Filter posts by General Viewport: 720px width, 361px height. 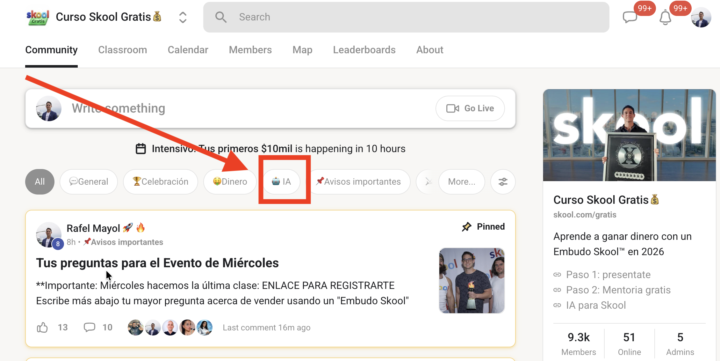pos(89,181)
